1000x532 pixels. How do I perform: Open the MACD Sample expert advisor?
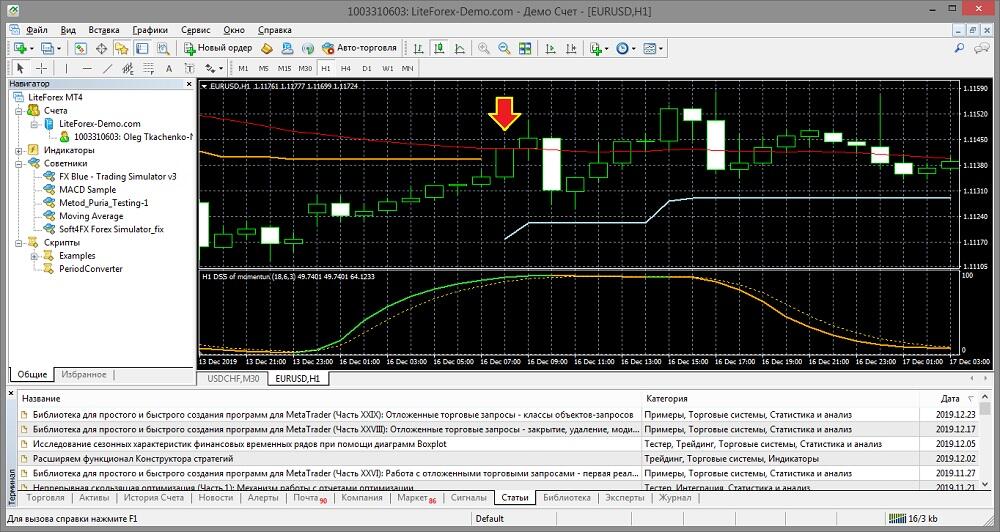(87, 189)
